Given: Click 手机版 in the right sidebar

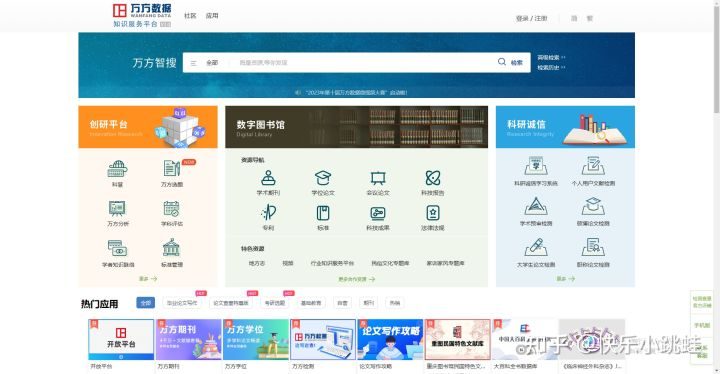Looking at the screenshot, I should 702,325.
